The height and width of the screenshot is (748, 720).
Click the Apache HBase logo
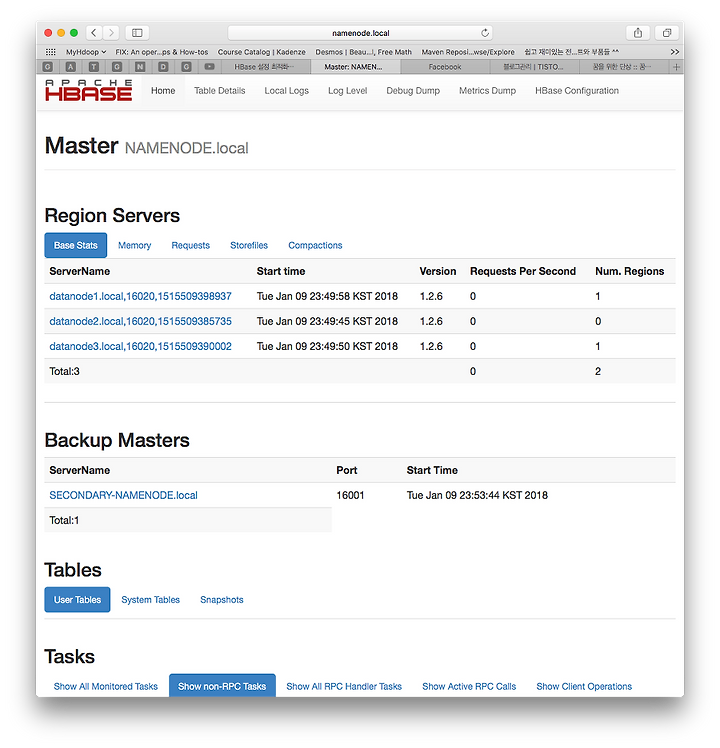pos(89,90)
